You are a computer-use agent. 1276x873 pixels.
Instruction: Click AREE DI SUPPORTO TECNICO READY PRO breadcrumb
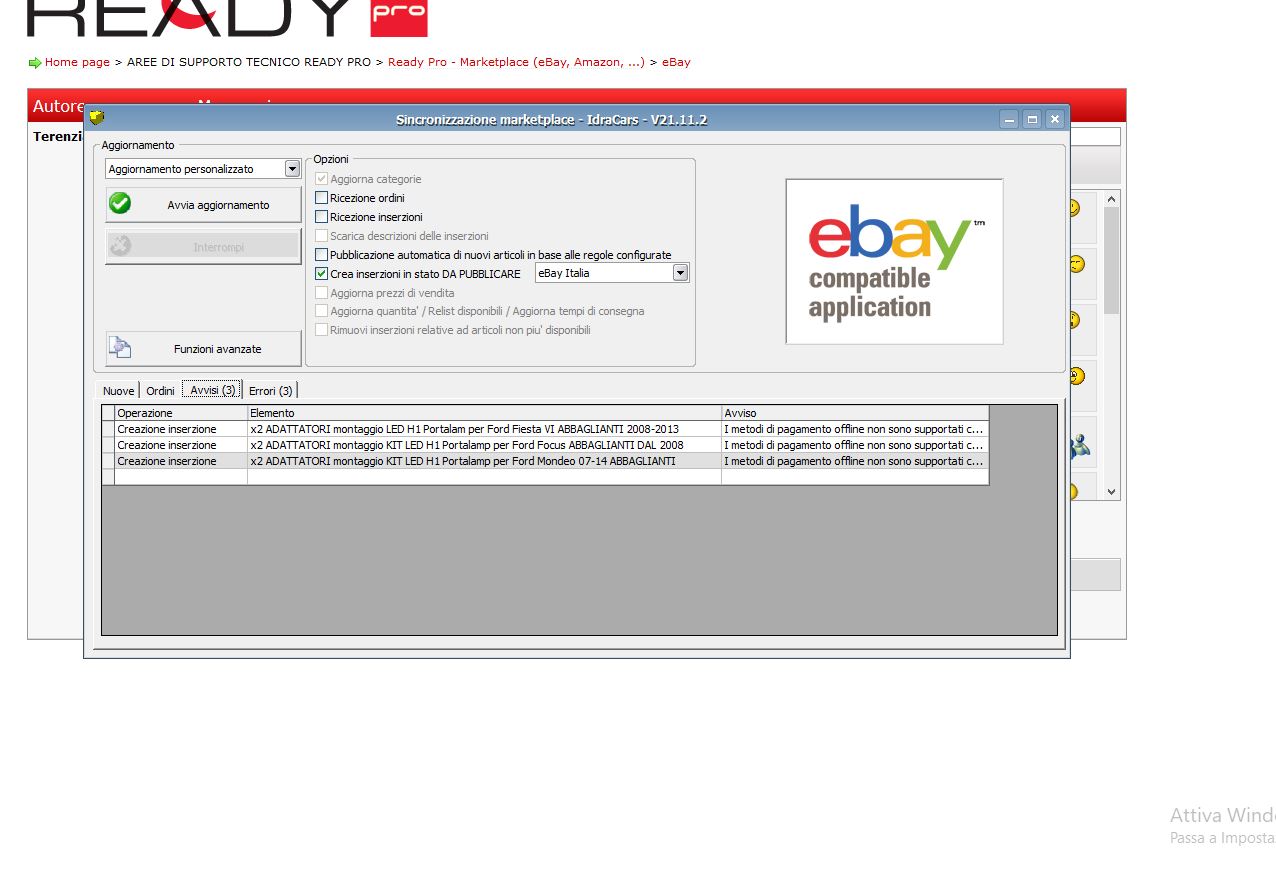[x=249, y=62]
